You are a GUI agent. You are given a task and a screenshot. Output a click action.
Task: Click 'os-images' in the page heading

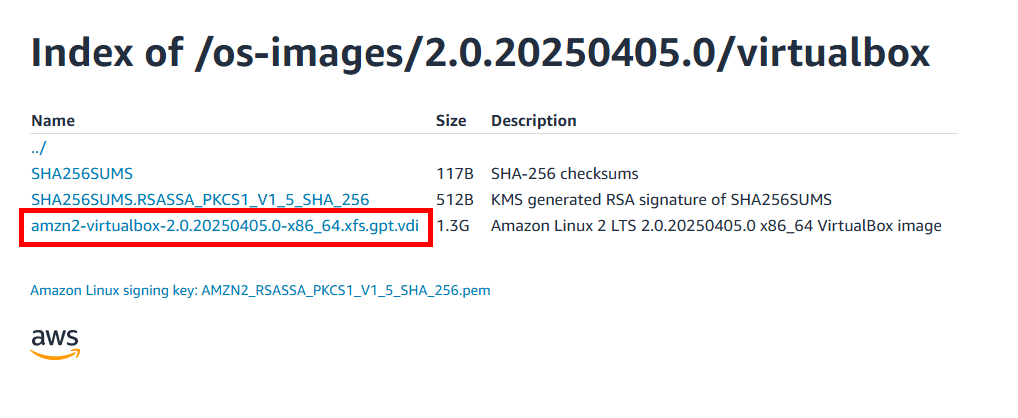[306, 54]
